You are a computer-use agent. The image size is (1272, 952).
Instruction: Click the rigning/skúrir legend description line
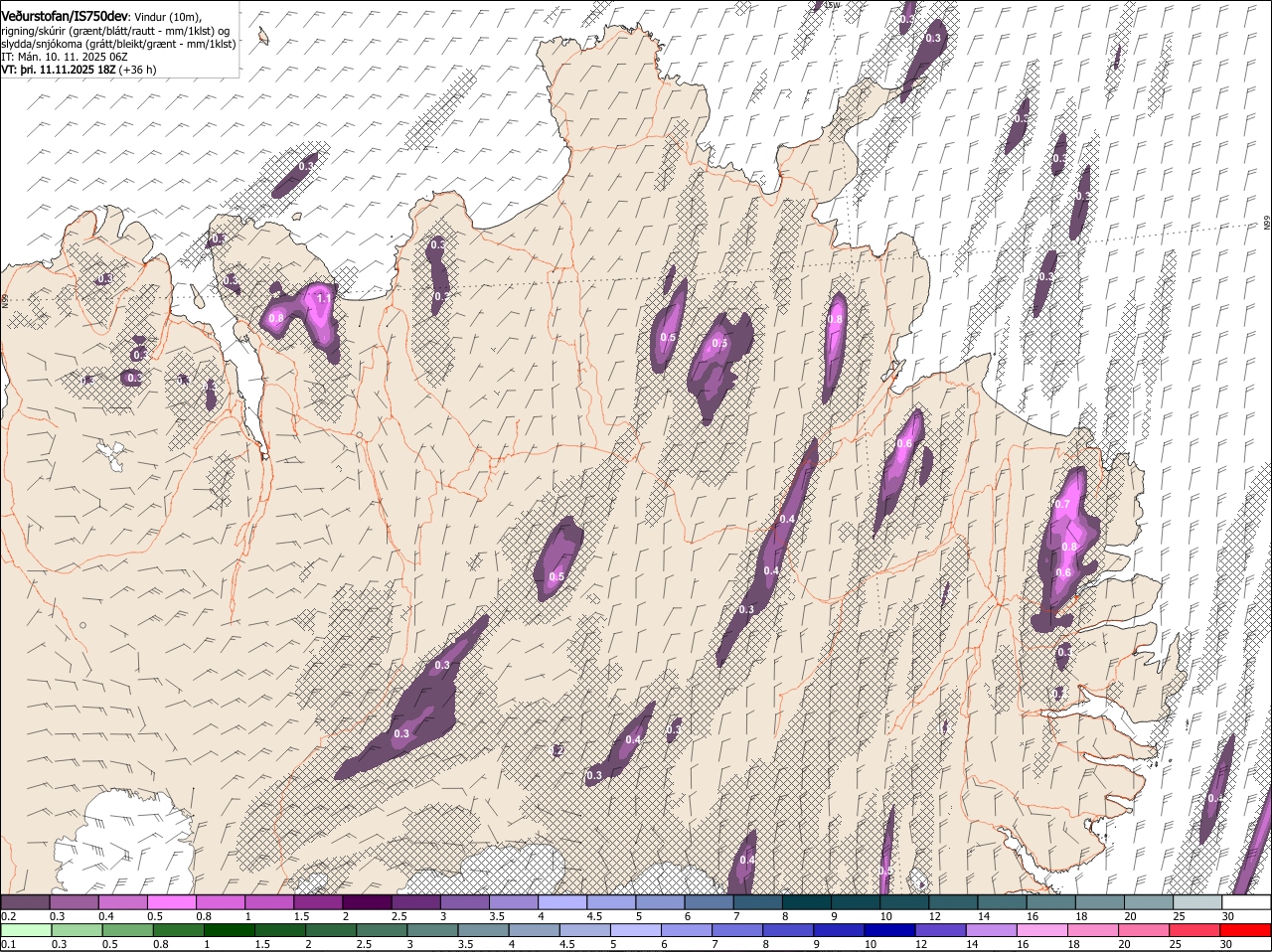click(116, 31)
